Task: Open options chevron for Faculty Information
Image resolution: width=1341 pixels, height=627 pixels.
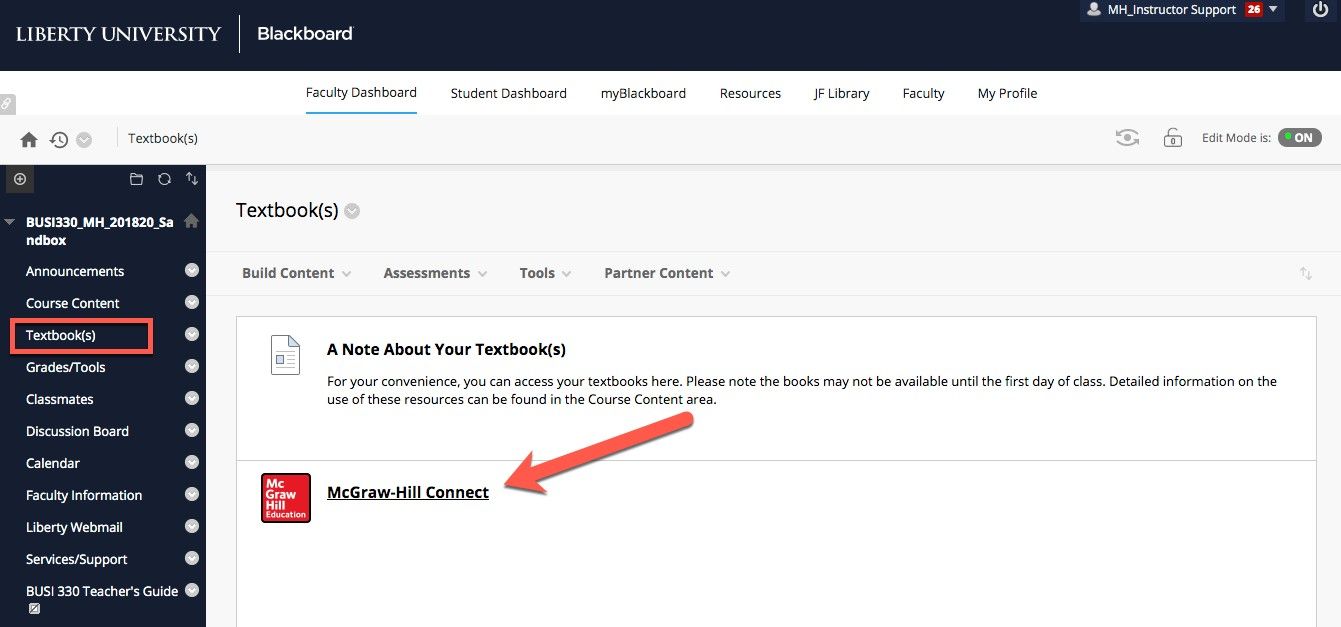Action: tap(192, 494)
